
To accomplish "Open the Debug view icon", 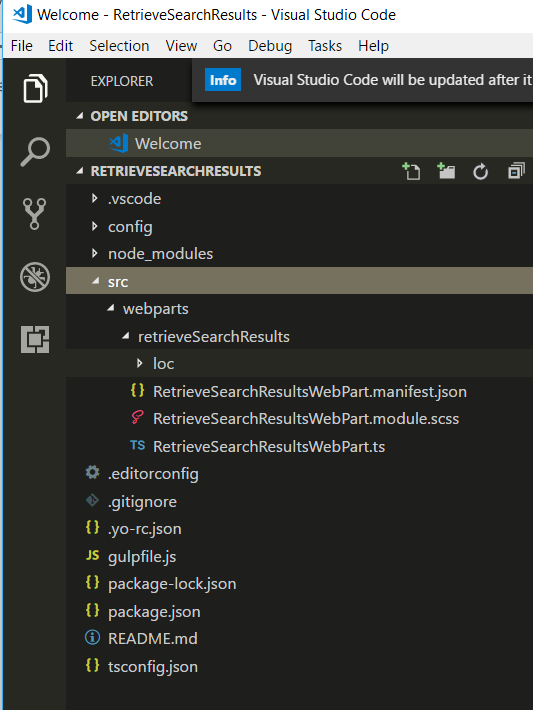I will coord(35,277).
